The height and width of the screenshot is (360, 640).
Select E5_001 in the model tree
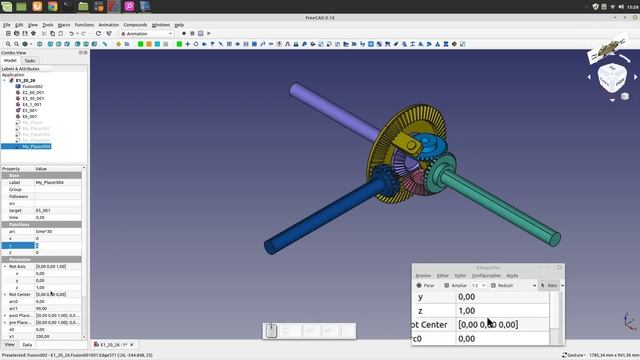(x=30, y=111)
